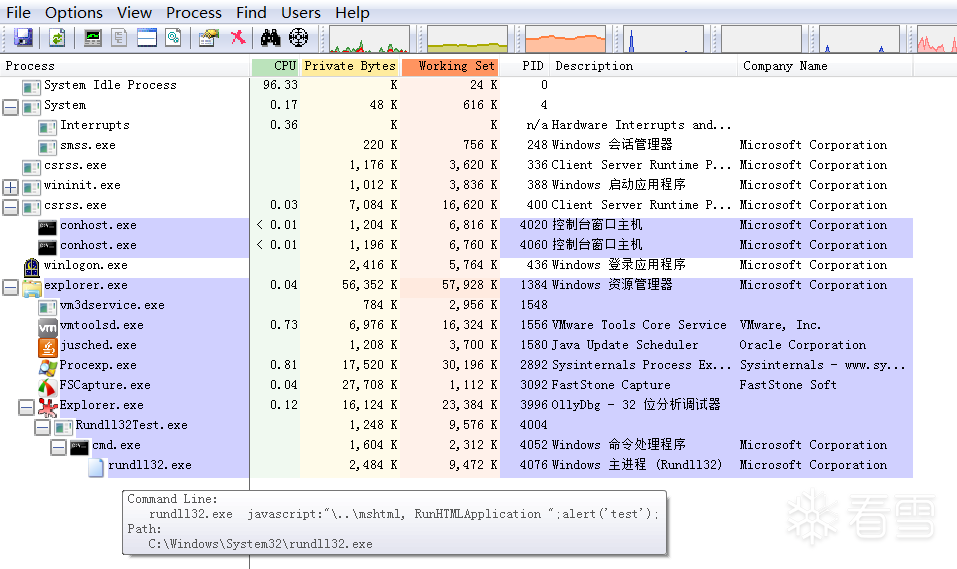Open the View menu
The height and width of the screenshot is (569, 957).
coord(134,12)
